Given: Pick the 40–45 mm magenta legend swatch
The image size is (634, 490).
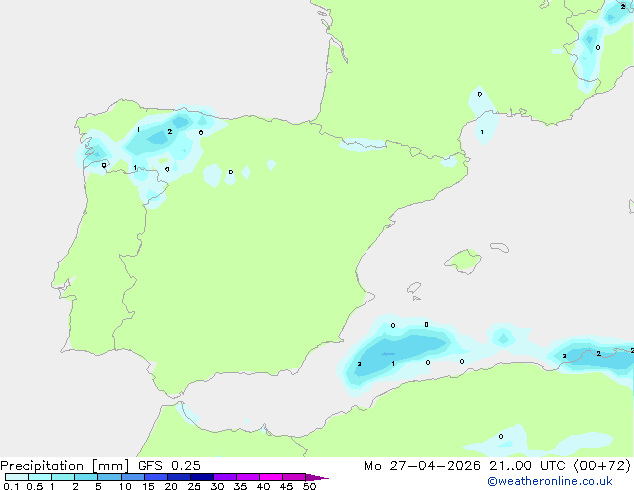Looking at the screenshot, I should point(271,477).
